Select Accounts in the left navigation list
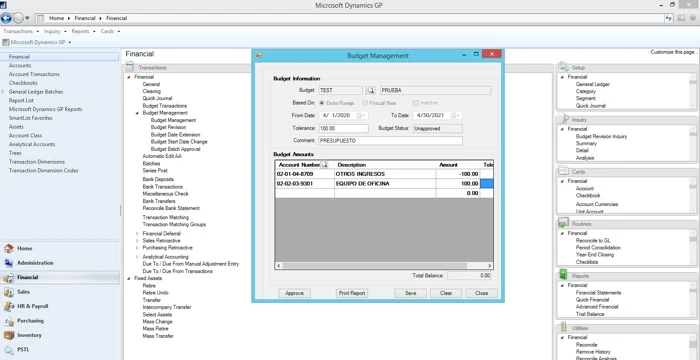700x360 pixels. [x=20, y=66]
